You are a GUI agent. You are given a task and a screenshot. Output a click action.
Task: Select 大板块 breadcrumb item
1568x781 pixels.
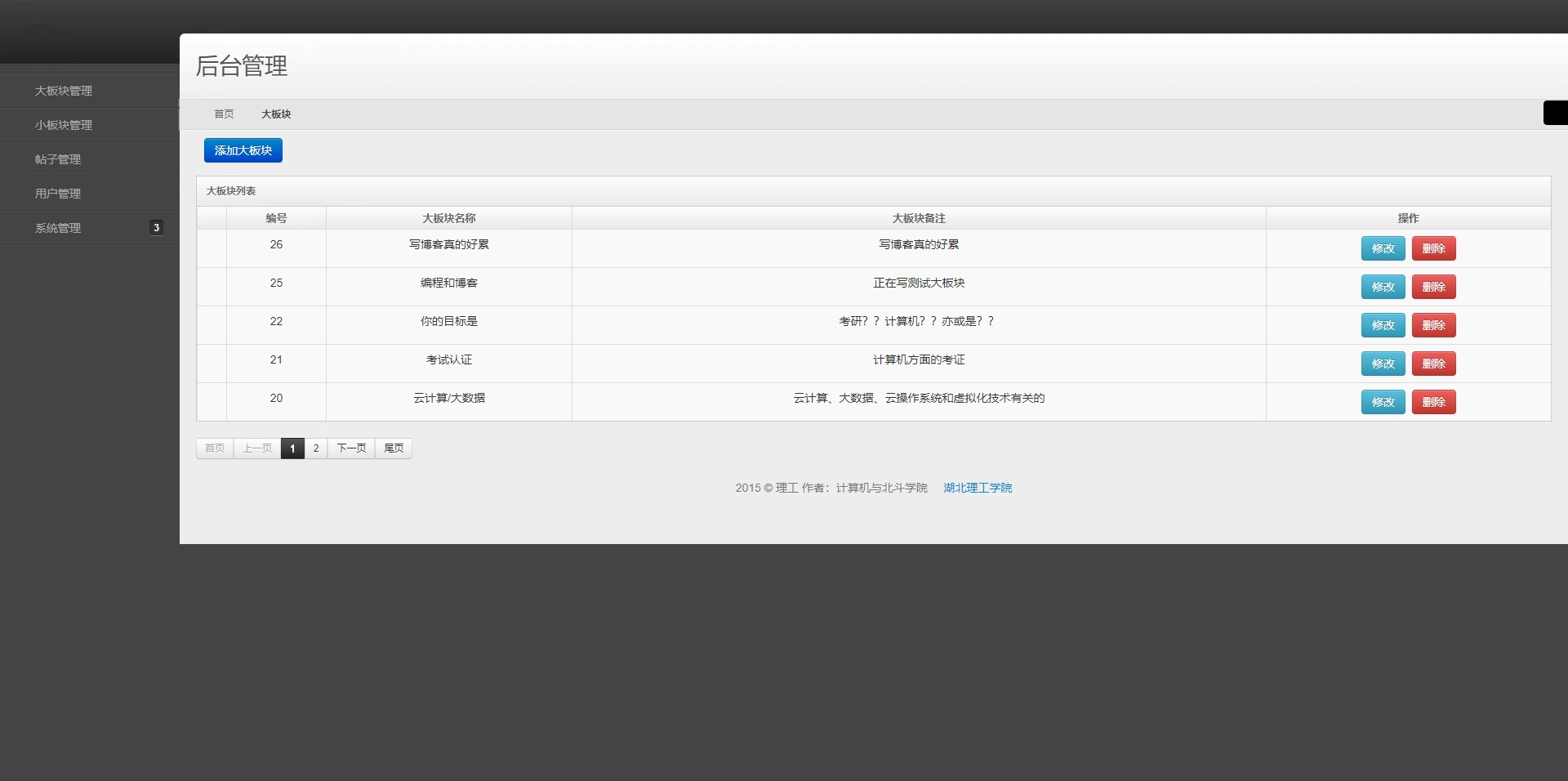coord(276,114)
